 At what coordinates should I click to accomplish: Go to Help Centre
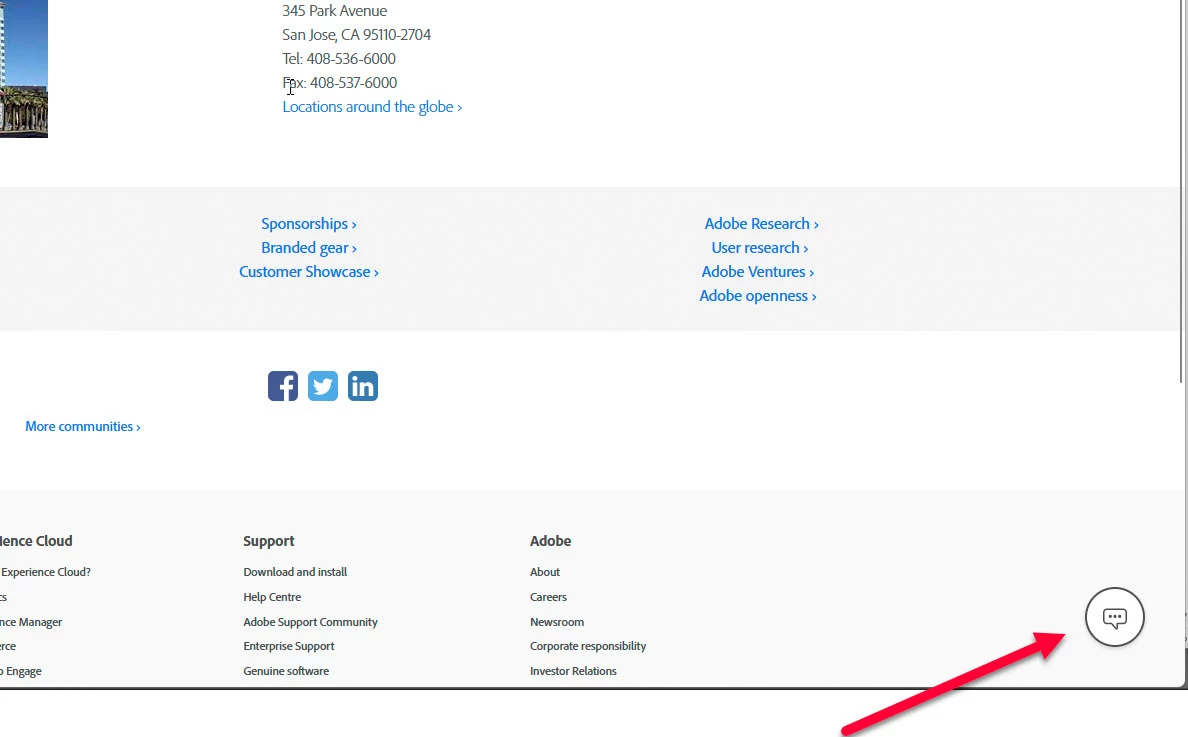coord(272,597)
